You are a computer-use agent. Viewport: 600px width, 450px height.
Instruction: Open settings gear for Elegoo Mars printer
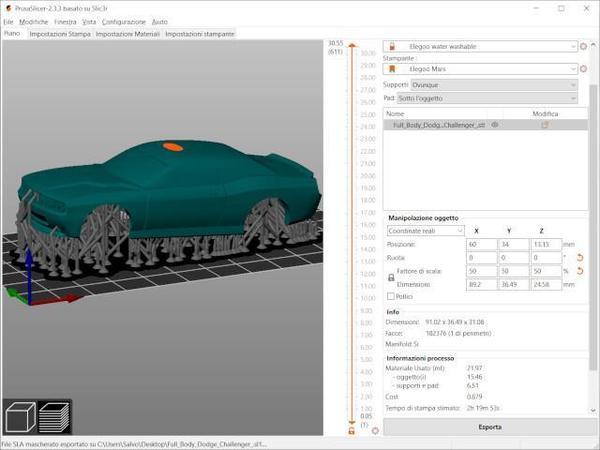coord(584,69)
